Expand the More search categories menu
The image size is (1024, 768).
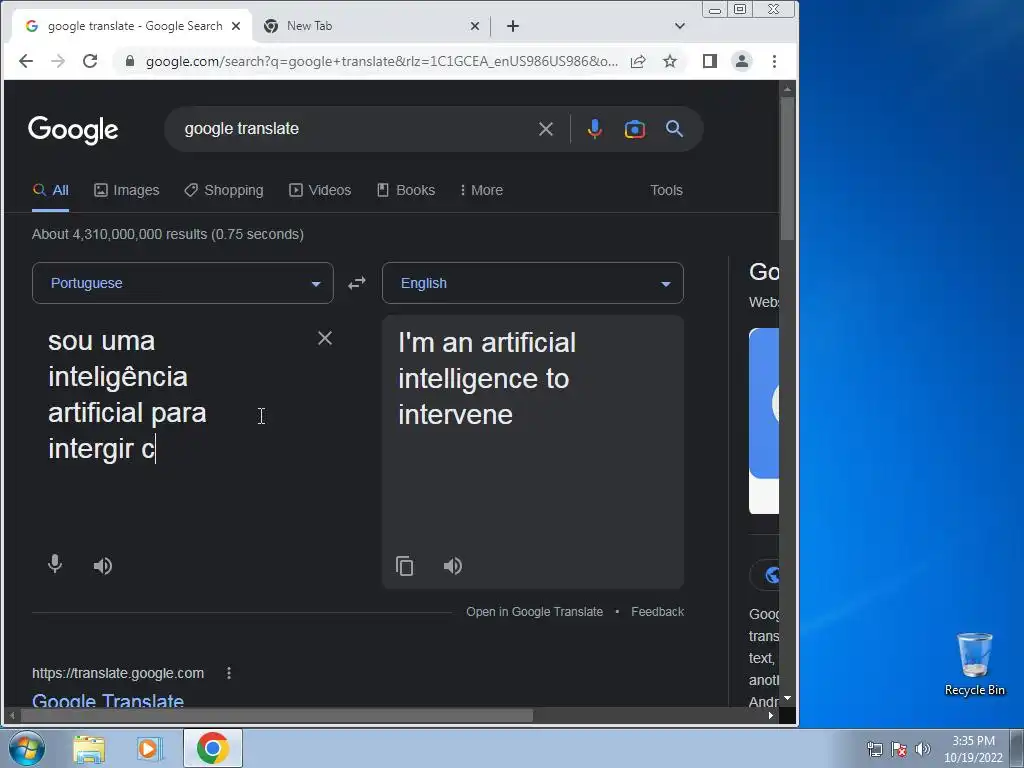click(x=481, y=190)
